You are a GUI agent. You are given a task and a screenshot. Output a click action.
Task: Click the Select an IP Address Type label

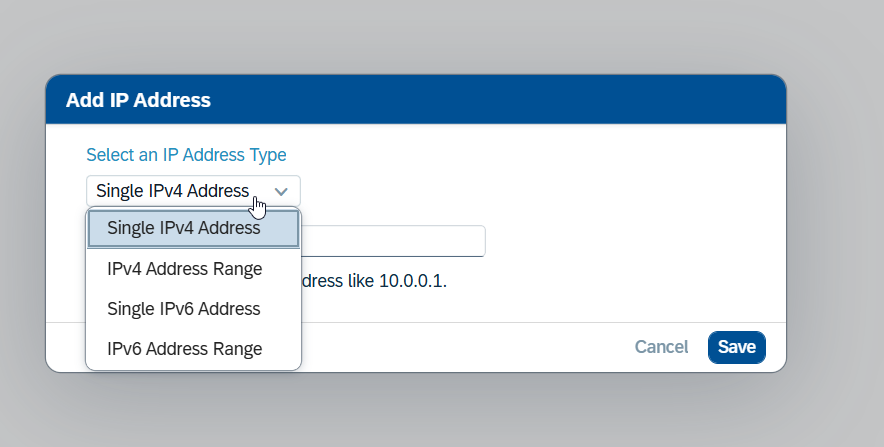coord(186,155)
